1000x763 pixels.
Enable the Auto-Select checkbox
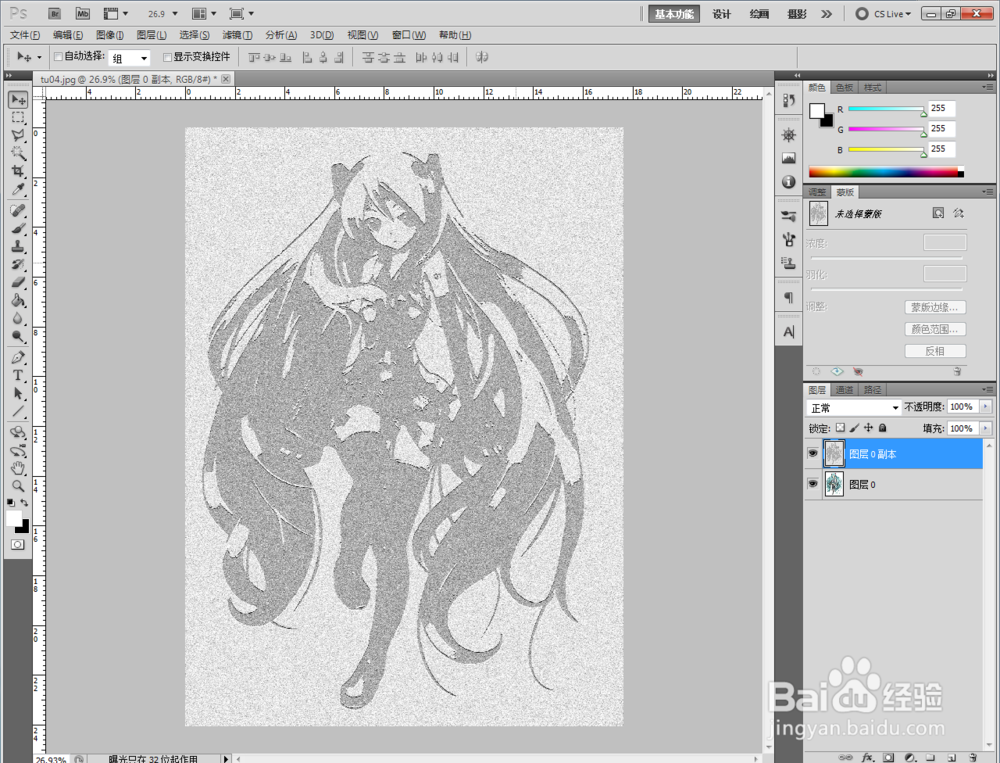tap(58, 57)
